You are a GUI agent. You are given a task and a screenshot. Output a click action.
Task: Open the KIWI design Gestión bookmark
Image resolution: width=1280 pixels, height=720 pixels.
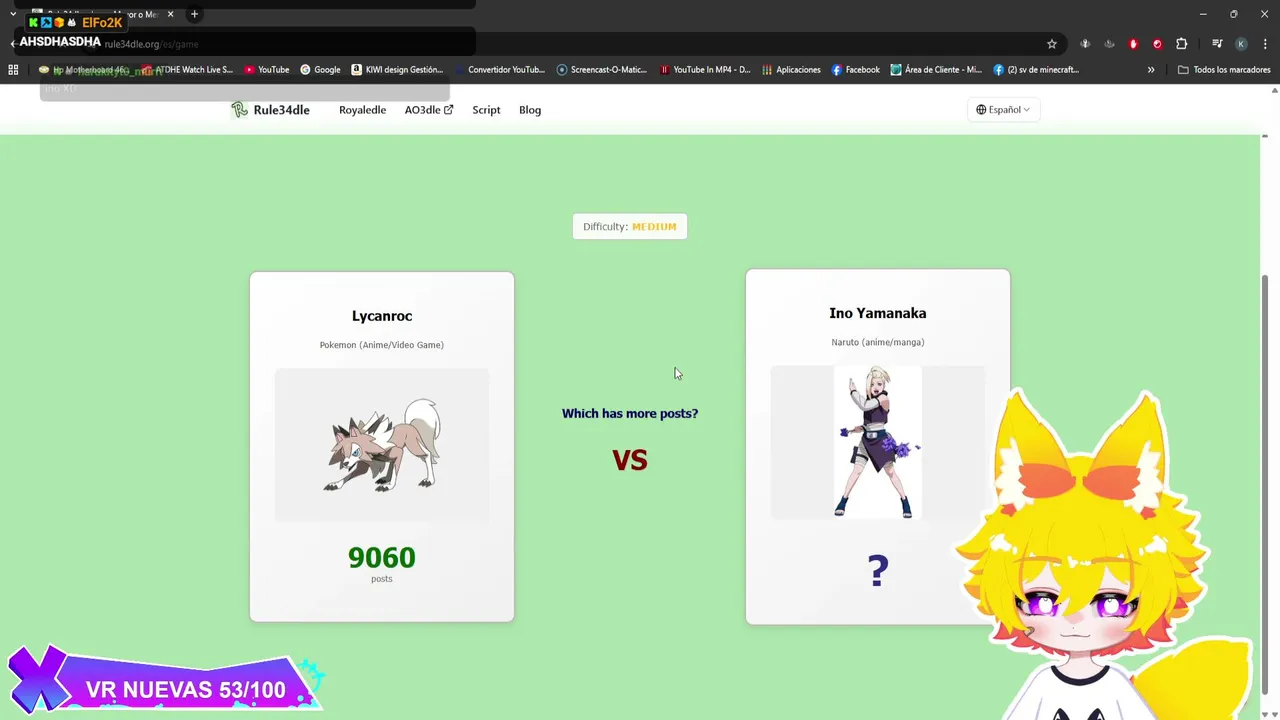pyautogui.click(x=397, y=70)
